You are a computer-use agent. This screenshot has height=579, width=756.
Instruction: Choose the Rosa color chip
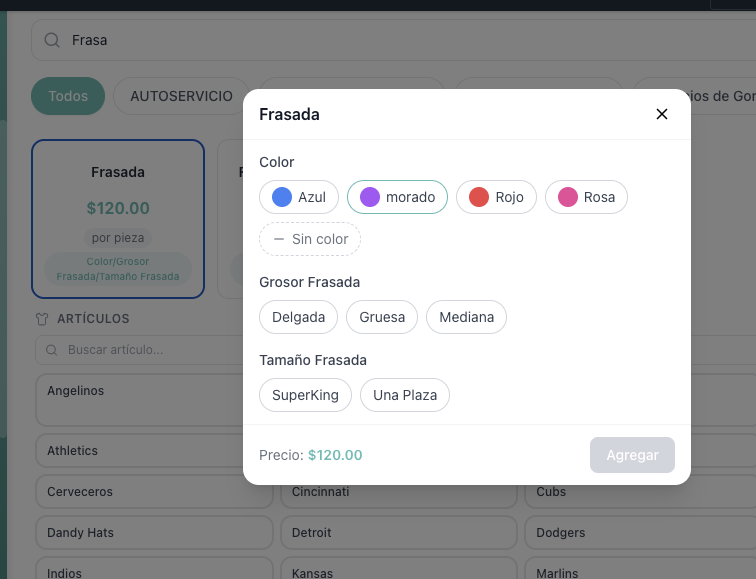point(586,197)
